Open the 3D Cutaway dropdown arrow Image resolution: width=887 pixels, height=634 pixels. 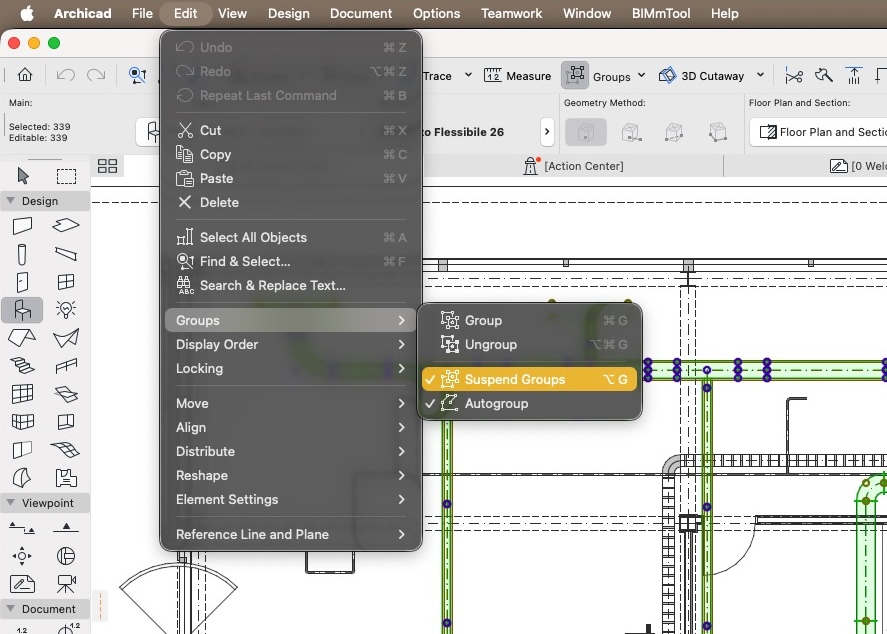tap(760, 75)
